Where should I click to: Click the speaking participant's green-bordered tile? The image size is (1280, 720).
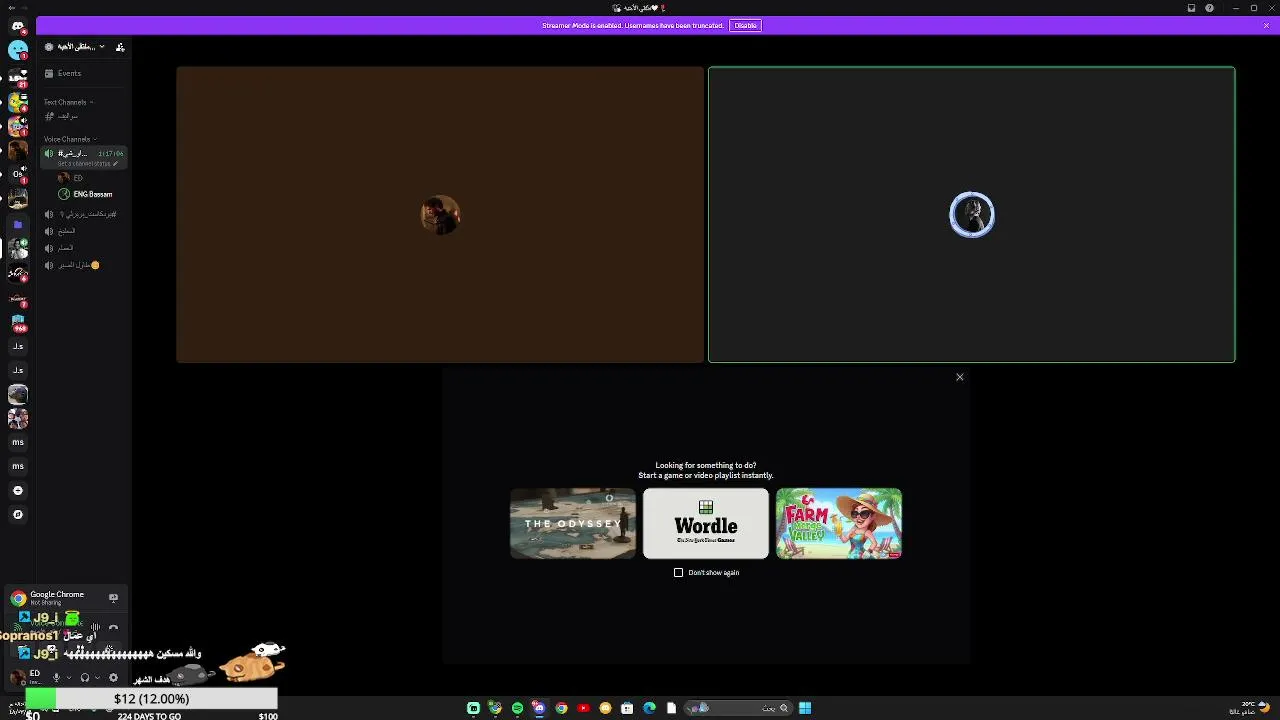(971, 215)
